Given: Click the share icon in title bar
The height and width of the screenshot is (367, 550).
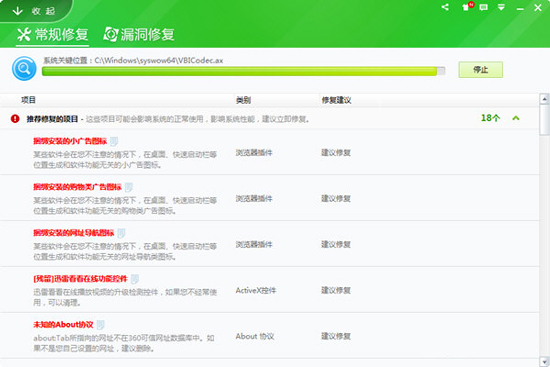Looking at the screenshot, I should point(445,7).
